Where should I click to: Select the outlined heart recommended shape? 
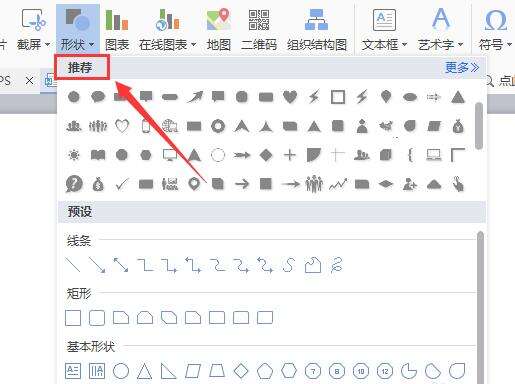click(122, 126)
